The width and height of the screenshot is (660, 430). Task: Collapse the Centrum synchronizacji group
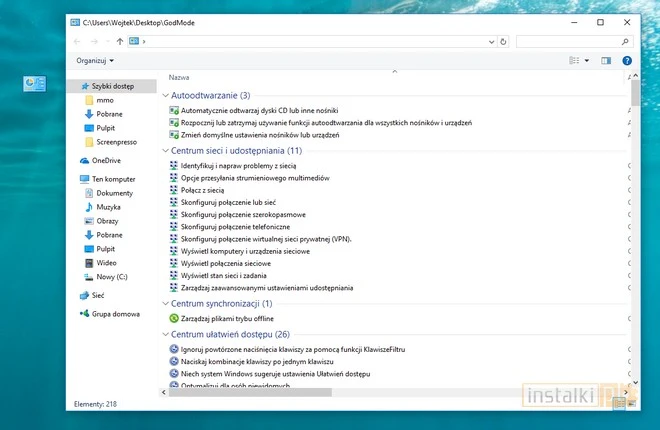[x=165, y=303]
